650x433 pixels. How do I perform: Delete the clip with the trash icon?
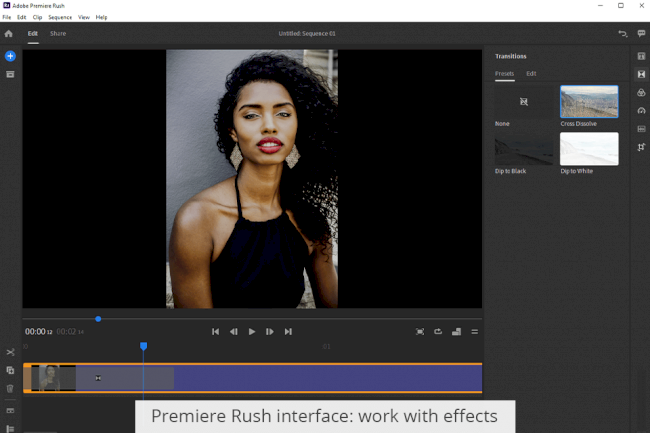tap(10, 388)
